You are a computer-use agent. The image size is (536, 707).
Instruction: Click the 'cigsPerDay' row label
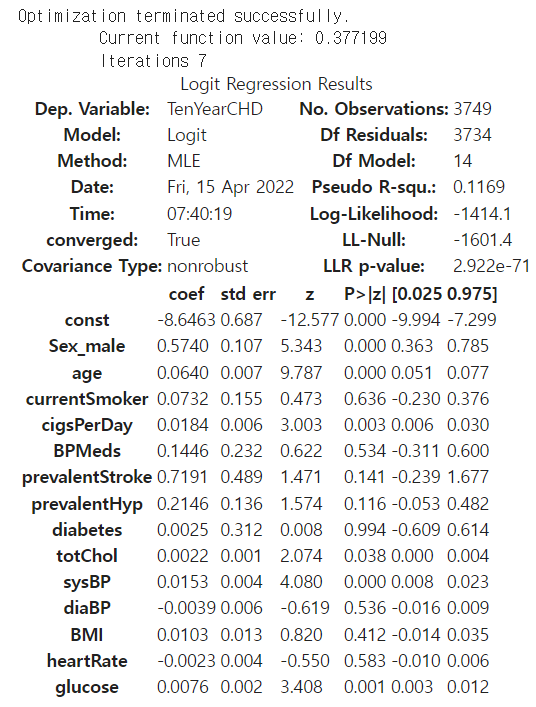87,426
